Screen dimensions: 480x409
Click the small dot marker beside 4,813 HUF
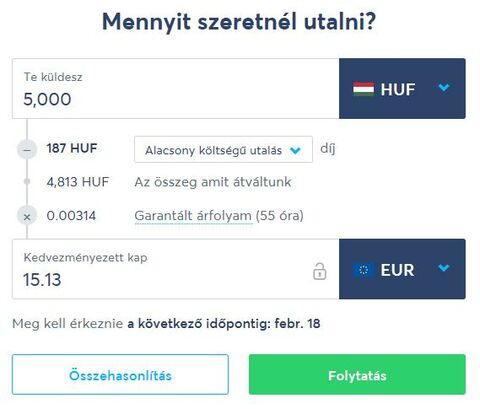pyautogui.click(x=27, y=182)
